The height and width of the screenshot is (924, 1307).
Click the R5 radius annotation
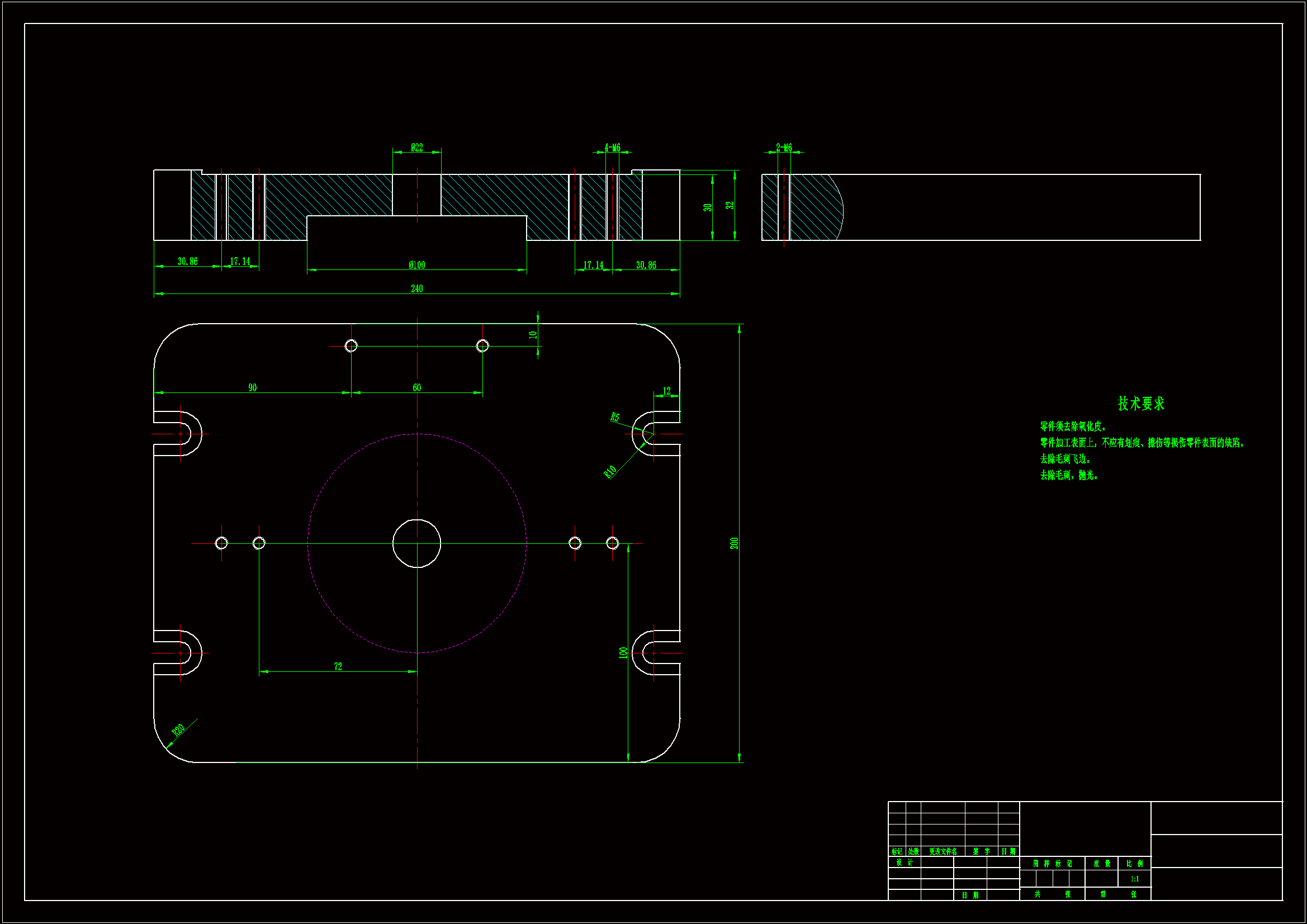615,418
